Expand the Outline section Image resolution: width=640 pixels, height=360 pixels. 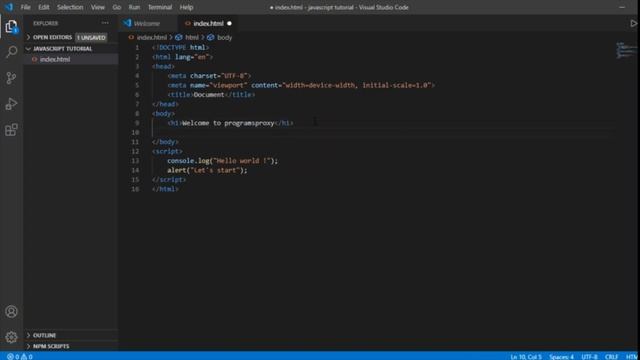[45, 335]
